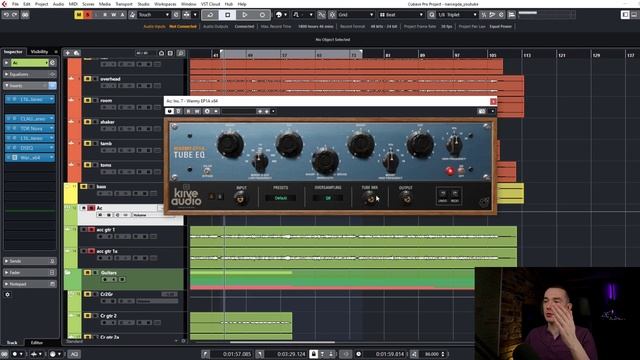Deactivate all solo states with red S
The image size is (640, 360).
click(x=87, y=15)
